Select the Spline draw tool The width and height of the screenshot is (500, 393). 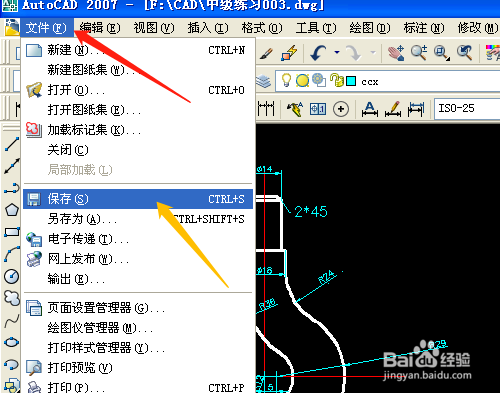(12, 321)
